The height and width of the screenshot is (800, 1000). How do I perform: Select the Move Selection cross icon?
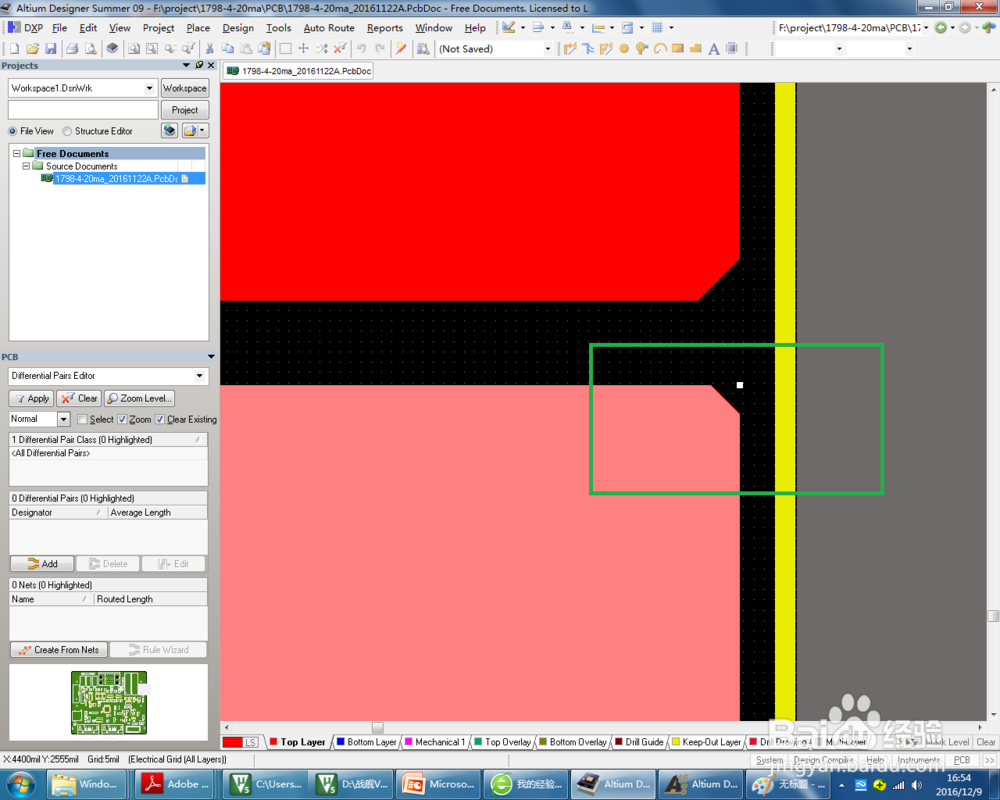[304, 48]
